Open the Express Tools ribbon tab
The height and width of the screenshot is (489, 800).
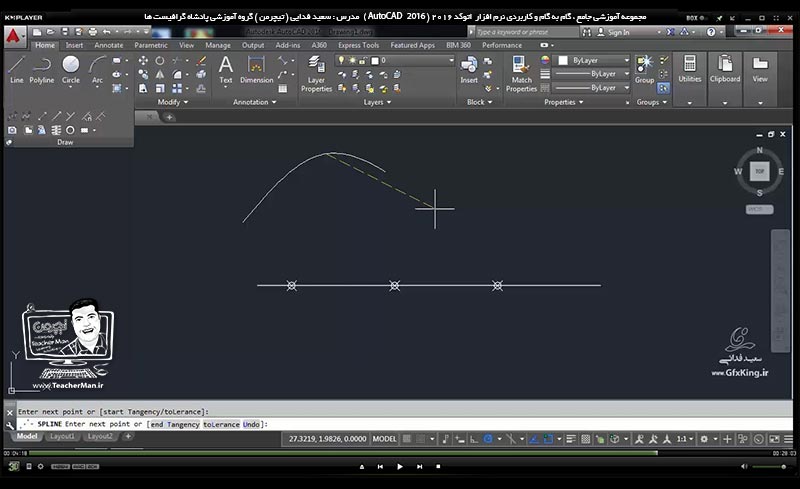pos(358,45)
